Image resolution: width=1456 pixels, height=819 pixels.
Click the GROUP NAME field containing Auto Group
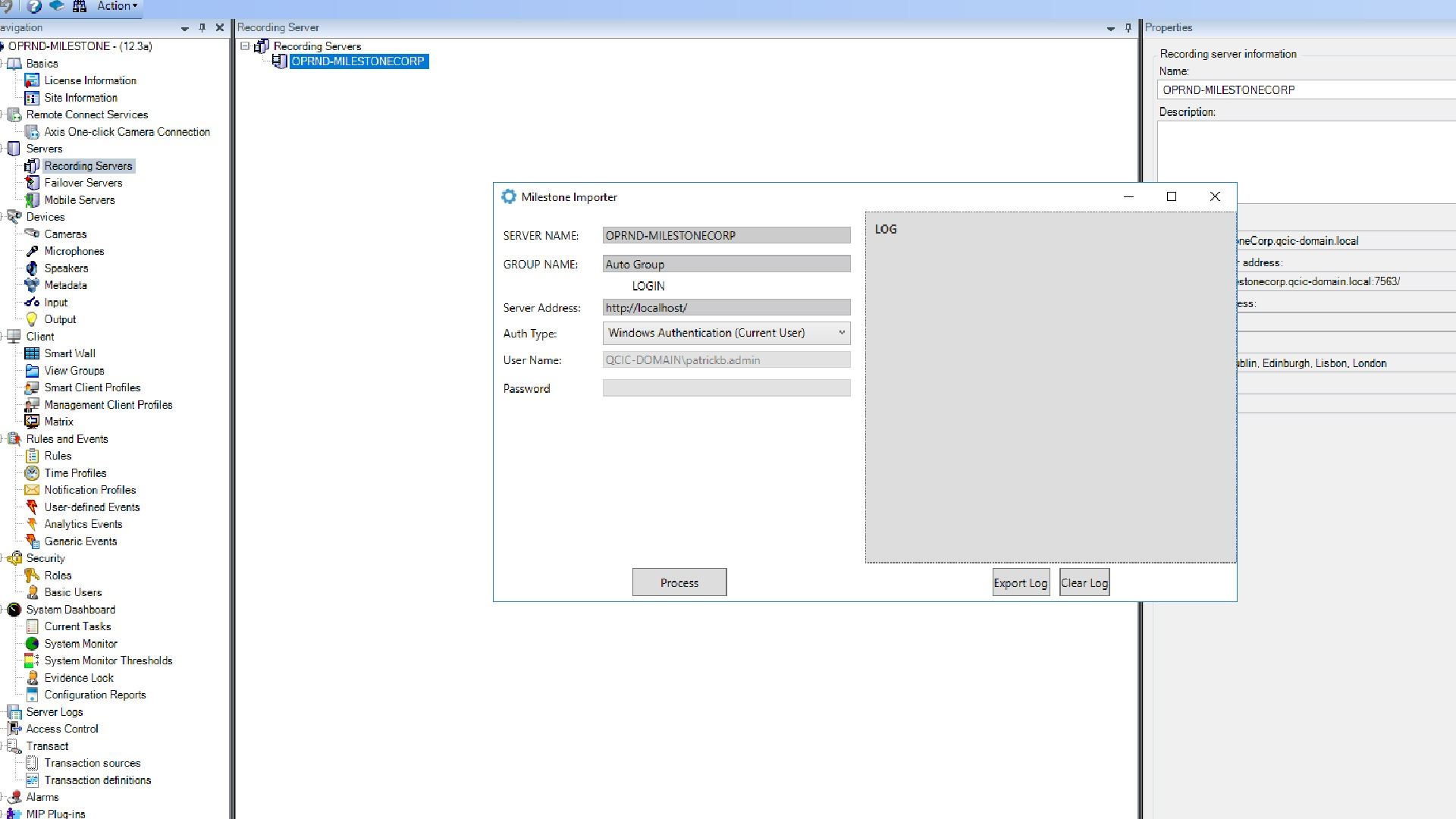[x=726, y=264]
